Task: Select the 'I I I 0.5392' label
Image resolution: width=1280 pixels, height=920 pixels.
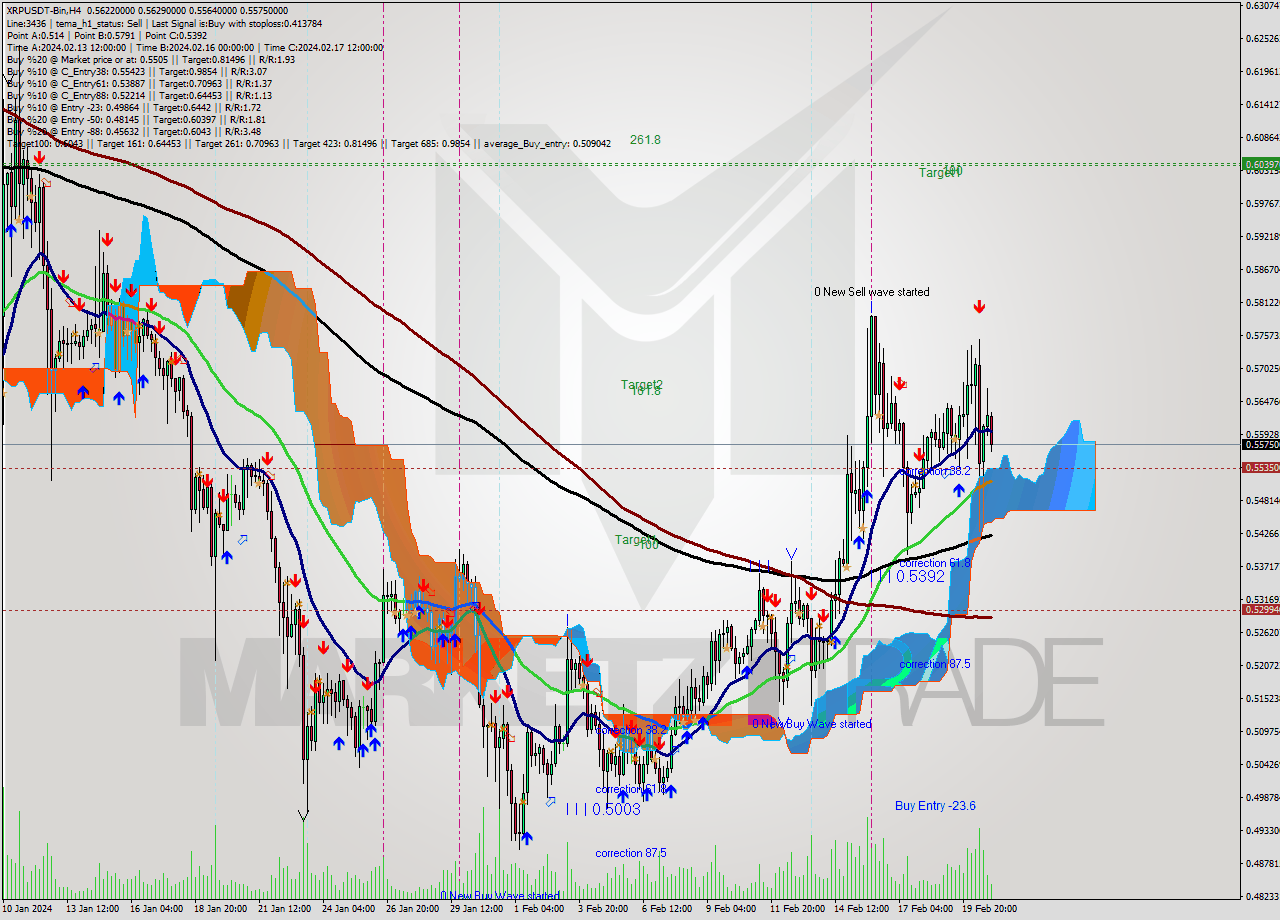Action: coord(911,577)
